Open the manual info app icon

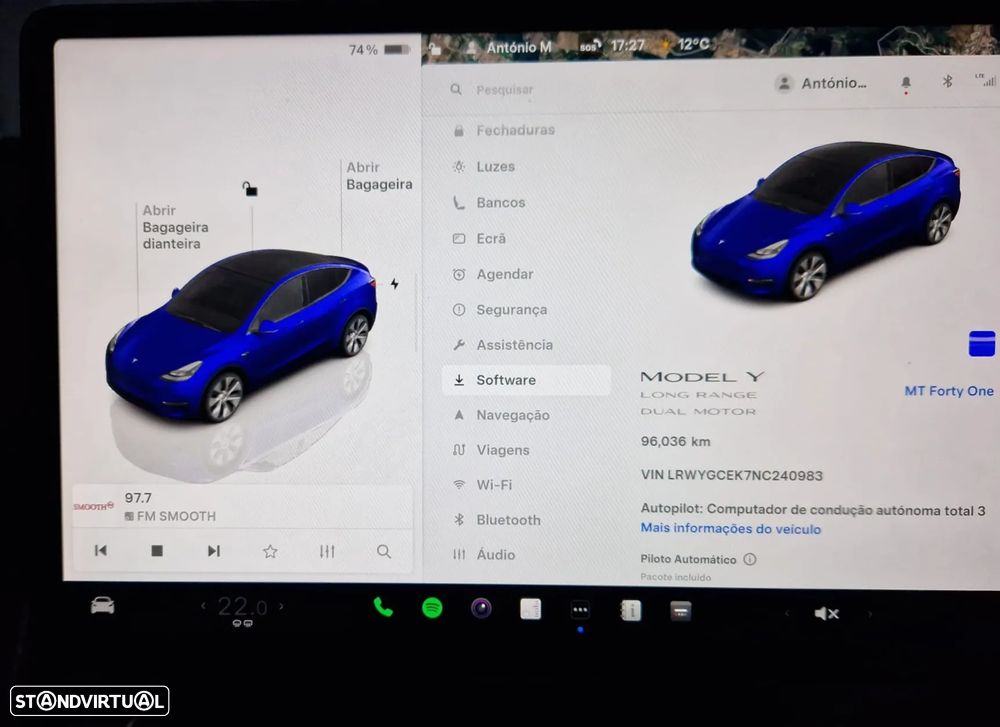pyautogui.click(x=631, y=611)
